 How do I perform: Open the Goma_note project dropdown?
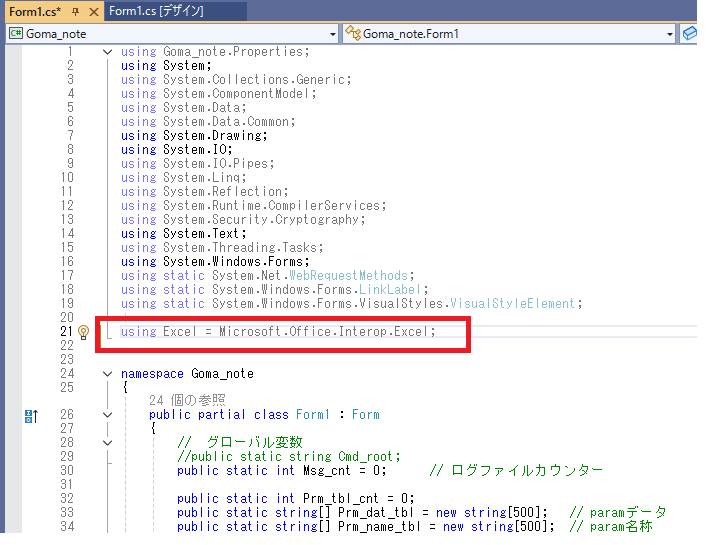click(334, 34)
